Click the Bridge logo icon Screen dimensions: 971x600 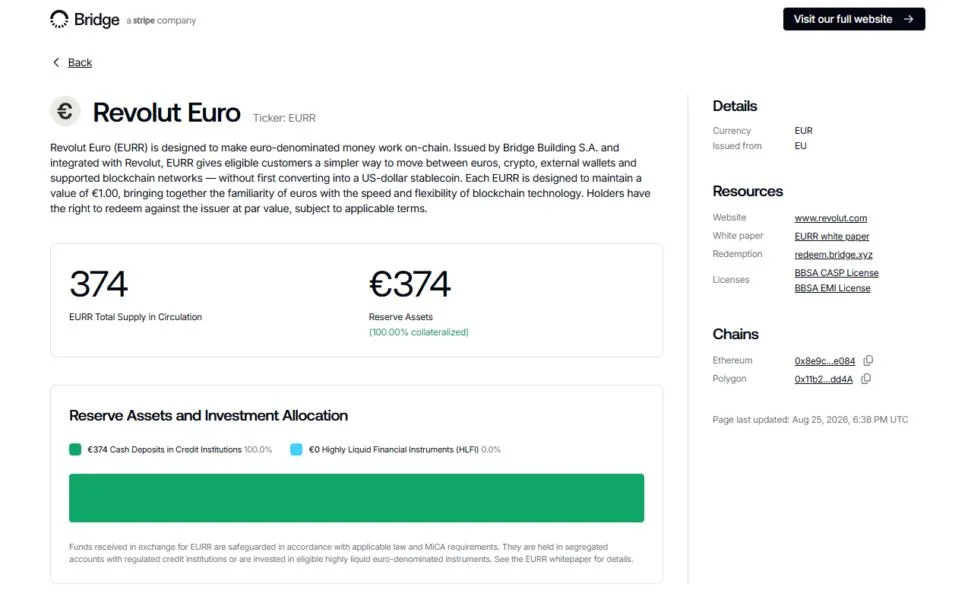[x=59, y=19]
